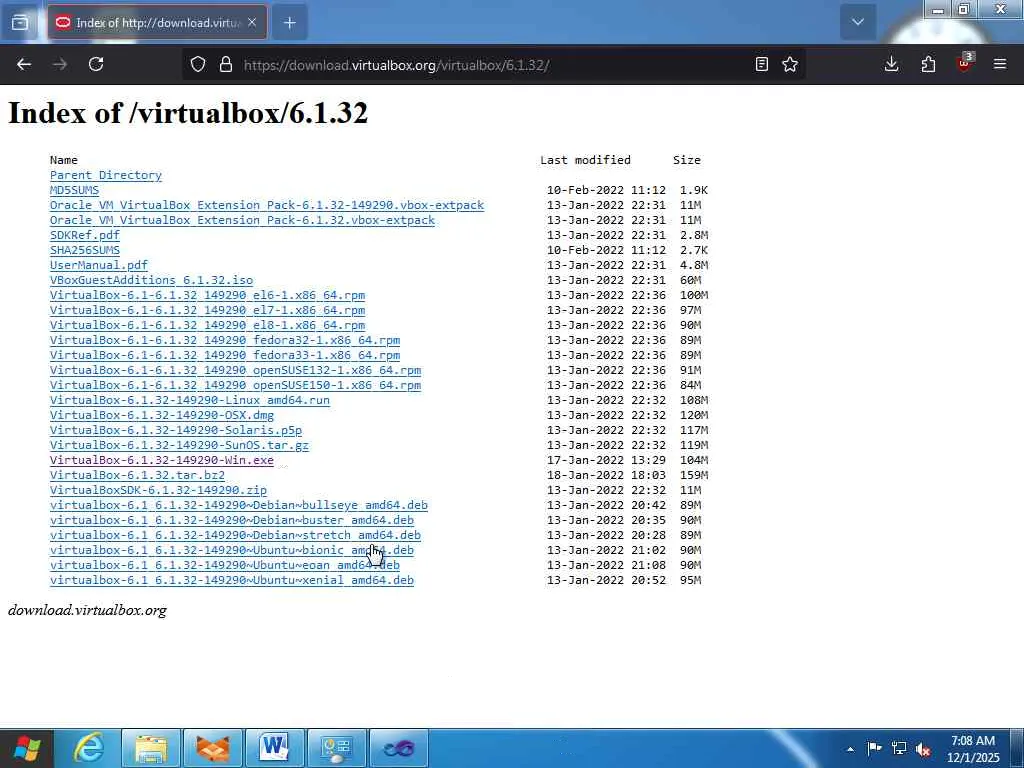This screenshot has width=1024, height=768.
Task: Click the uBlock extension badge icon
Action: tap(965, 63)
